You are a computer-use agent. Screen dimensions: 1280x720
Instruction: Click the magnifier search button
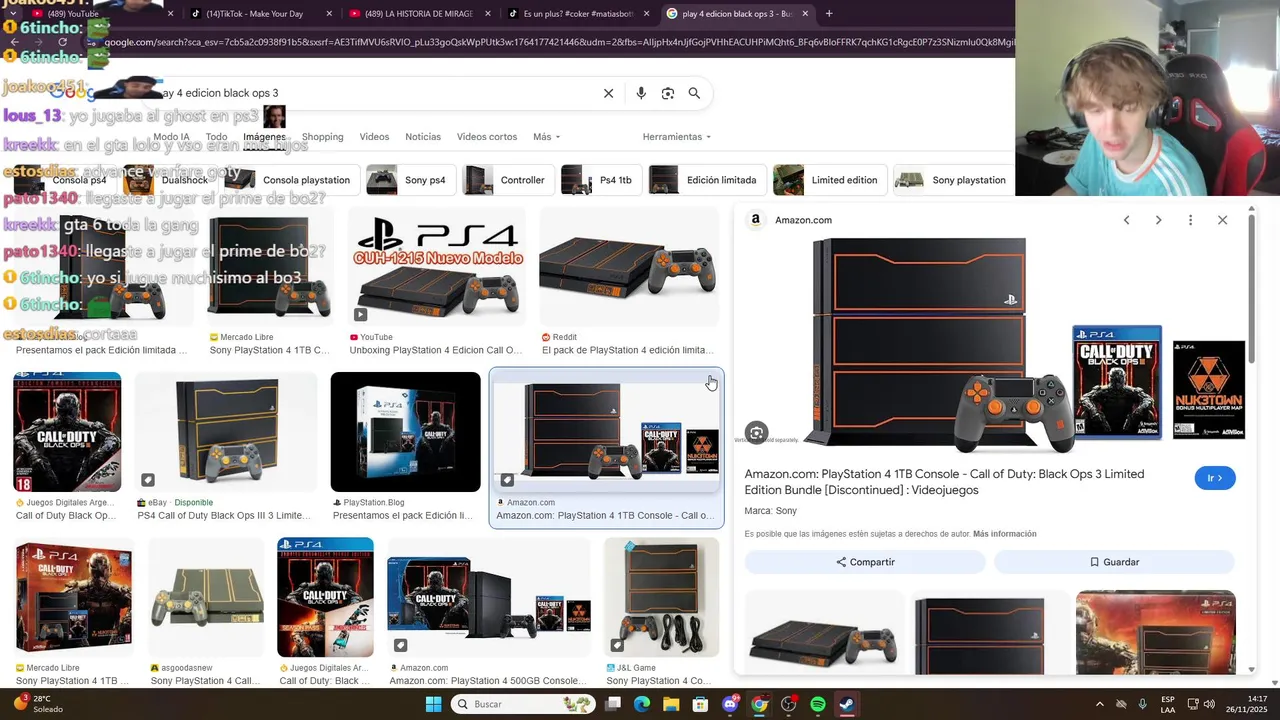pyautogui.click(x=694, y=93)
